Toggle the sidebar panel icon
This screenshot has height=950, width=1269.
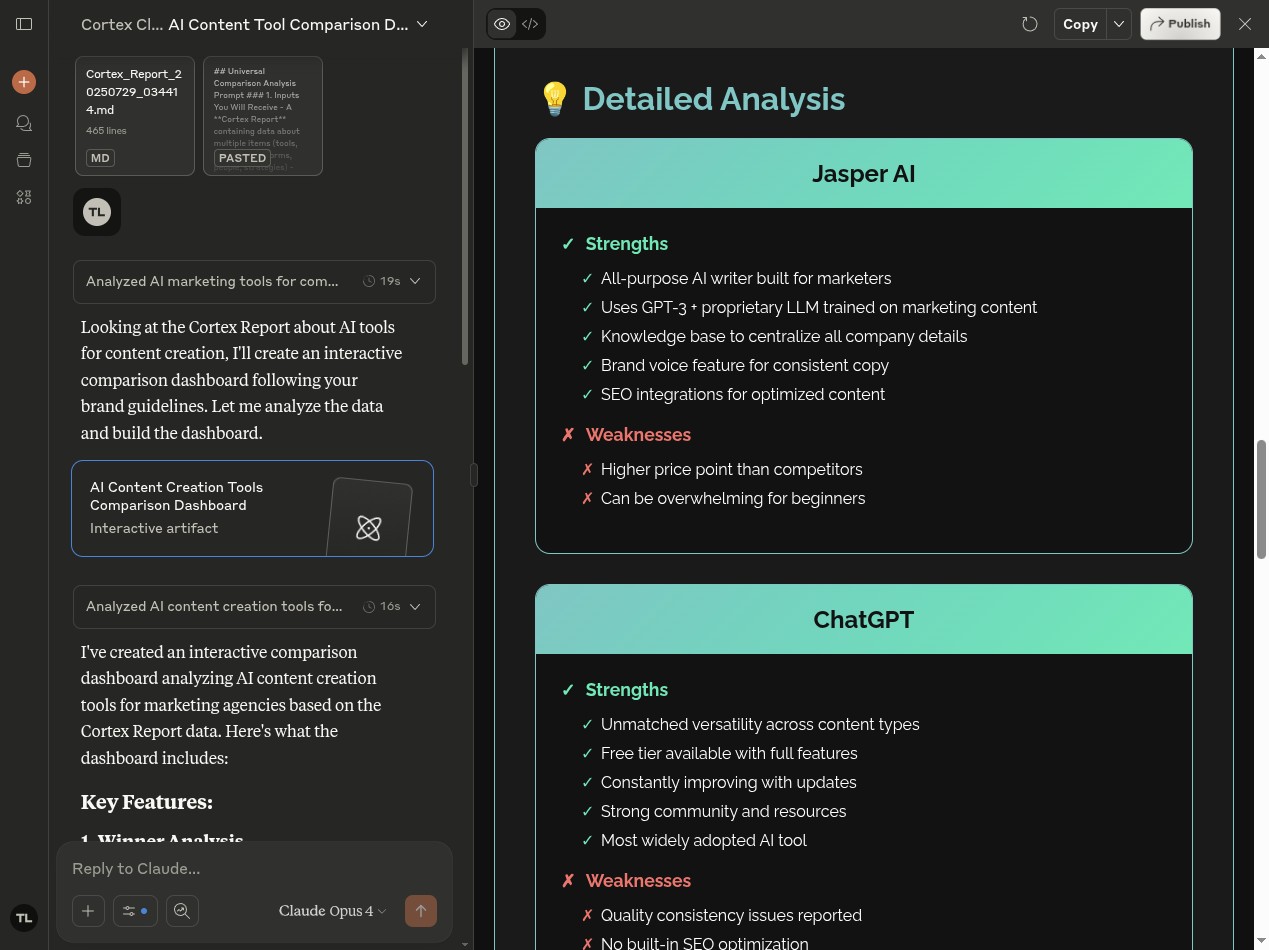24,24
